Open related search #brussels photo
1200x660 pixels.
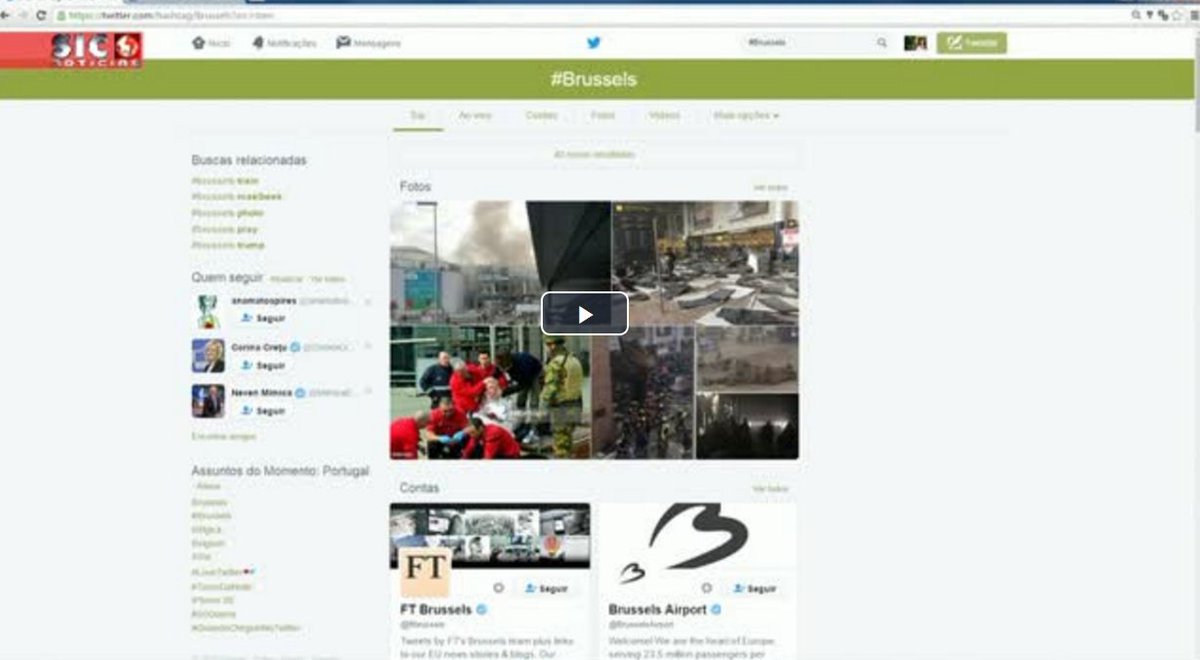pyautogui.click(x=228, y=213)
